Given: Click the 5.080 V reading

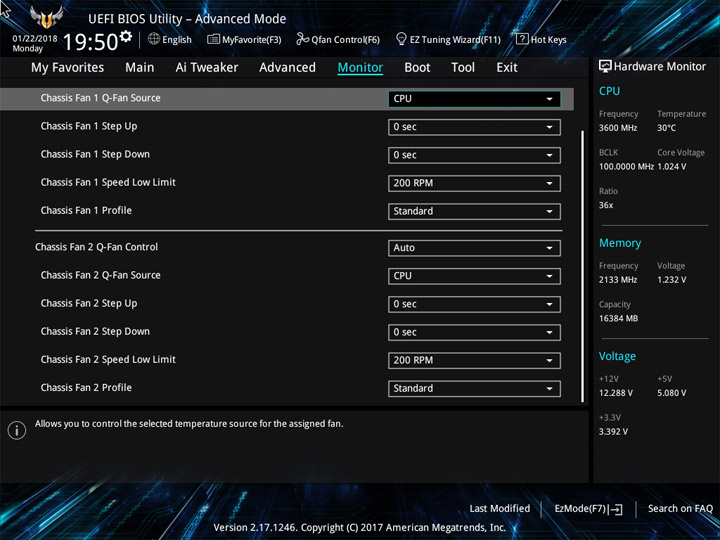Looking at the screenshot, I should pyautogui.click(x=672, y=393).
